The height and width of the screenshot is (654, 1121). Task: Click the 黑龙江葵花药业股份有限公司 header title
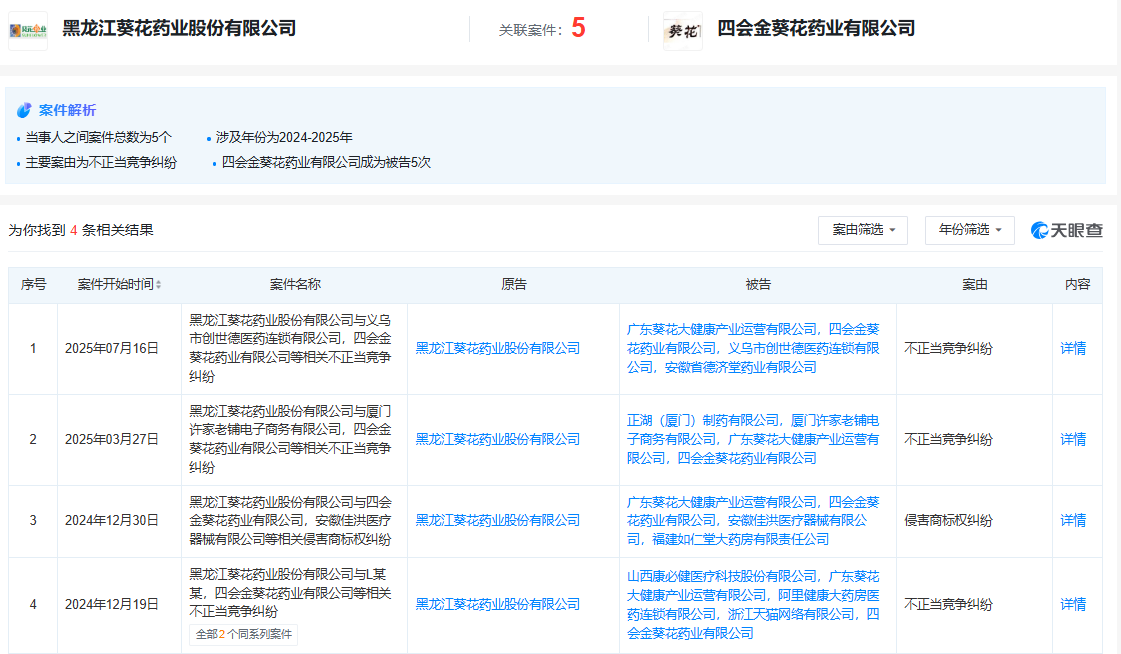pyautogui.click(x=179, y=29)
